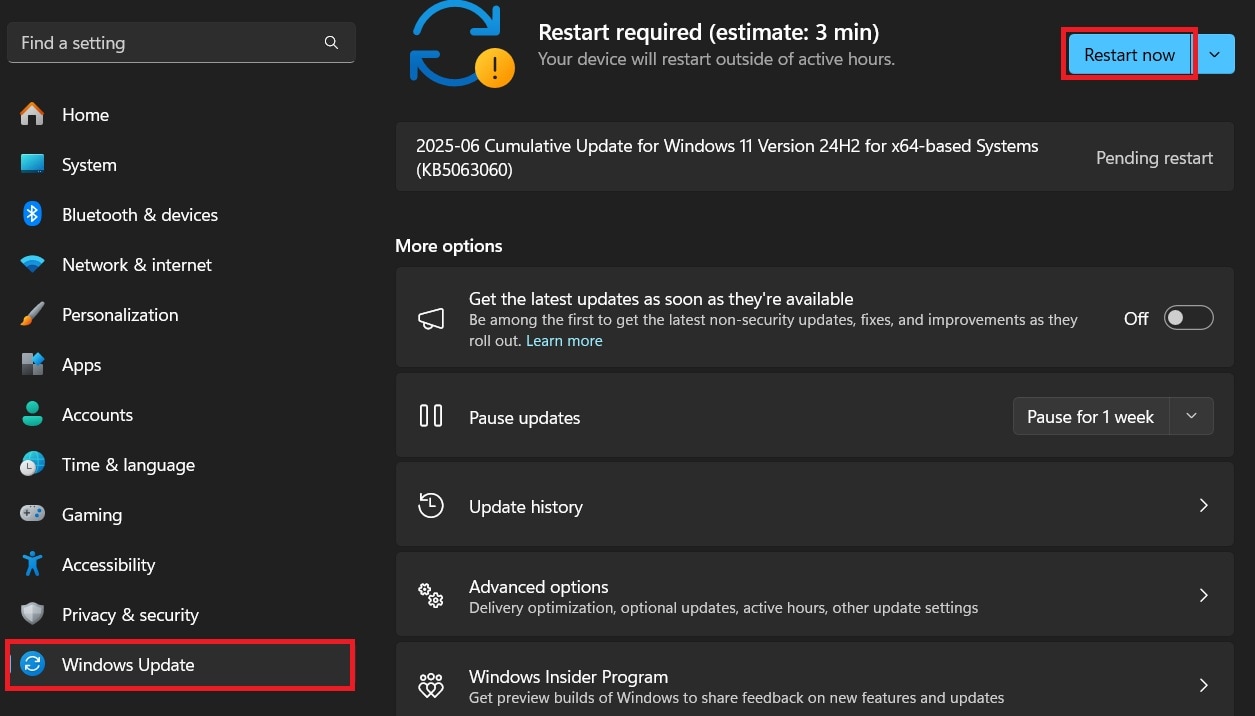Click the Network wifi icon
The image size is (1255, 716).
(x=32, y=264)
